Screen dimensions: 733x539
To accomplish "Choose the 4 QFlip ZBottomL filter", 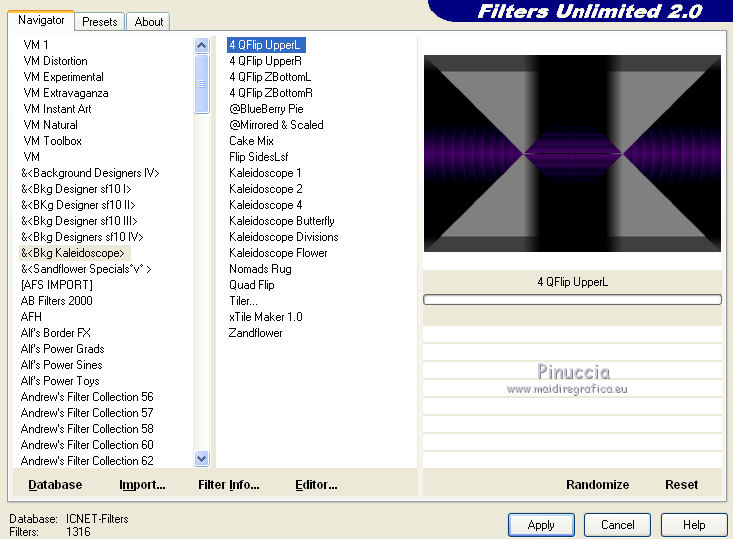I will (270, 77).
